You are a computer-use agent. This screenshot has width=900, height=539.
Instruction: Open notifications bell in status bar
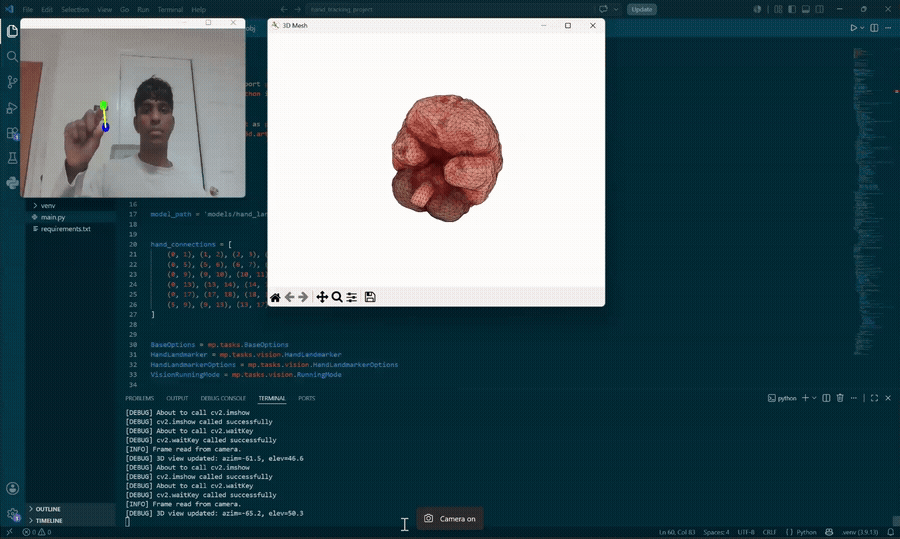[891, 532]
